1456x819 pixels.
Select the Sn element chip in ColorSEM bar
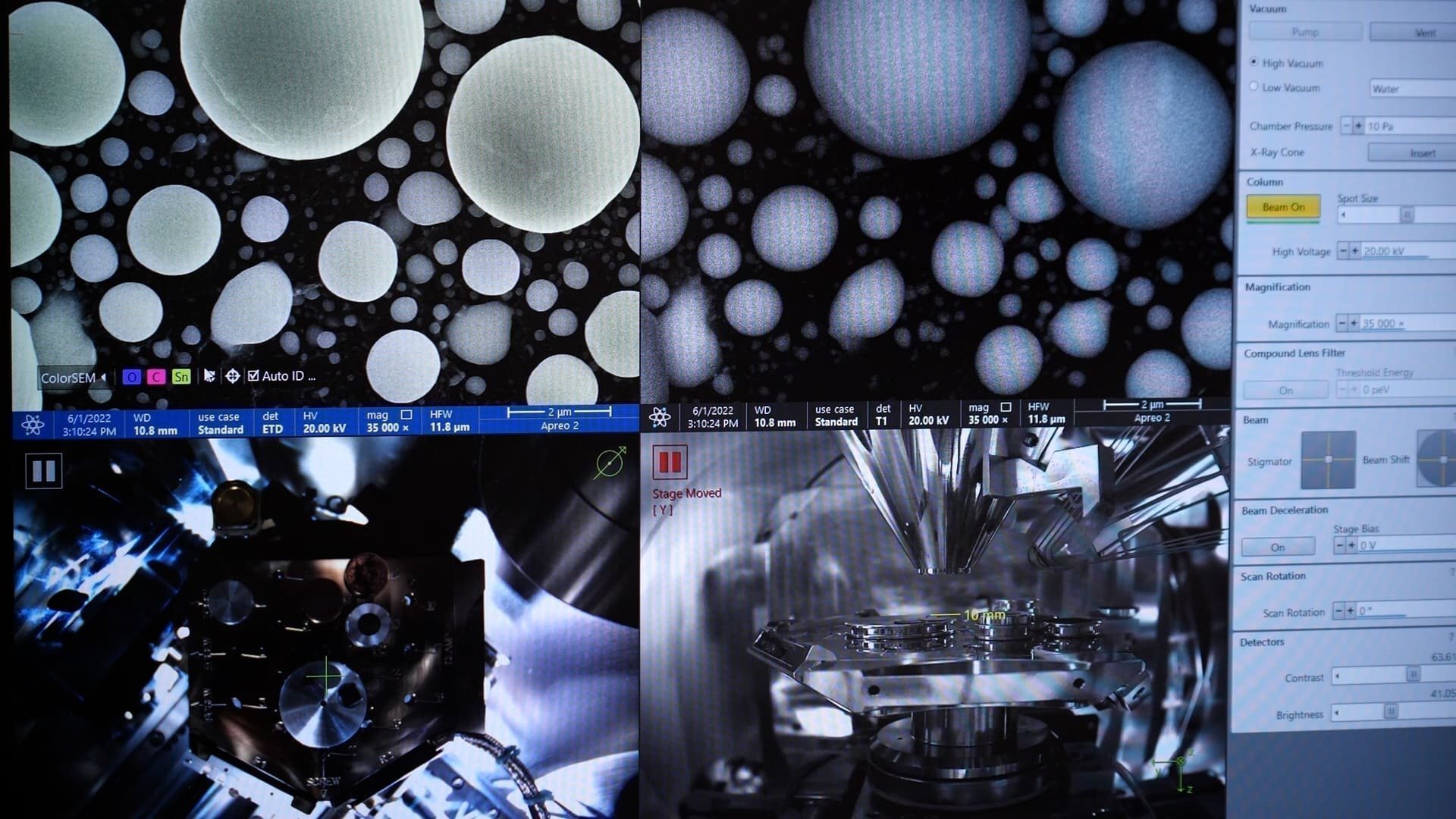[x=180, y=377]
